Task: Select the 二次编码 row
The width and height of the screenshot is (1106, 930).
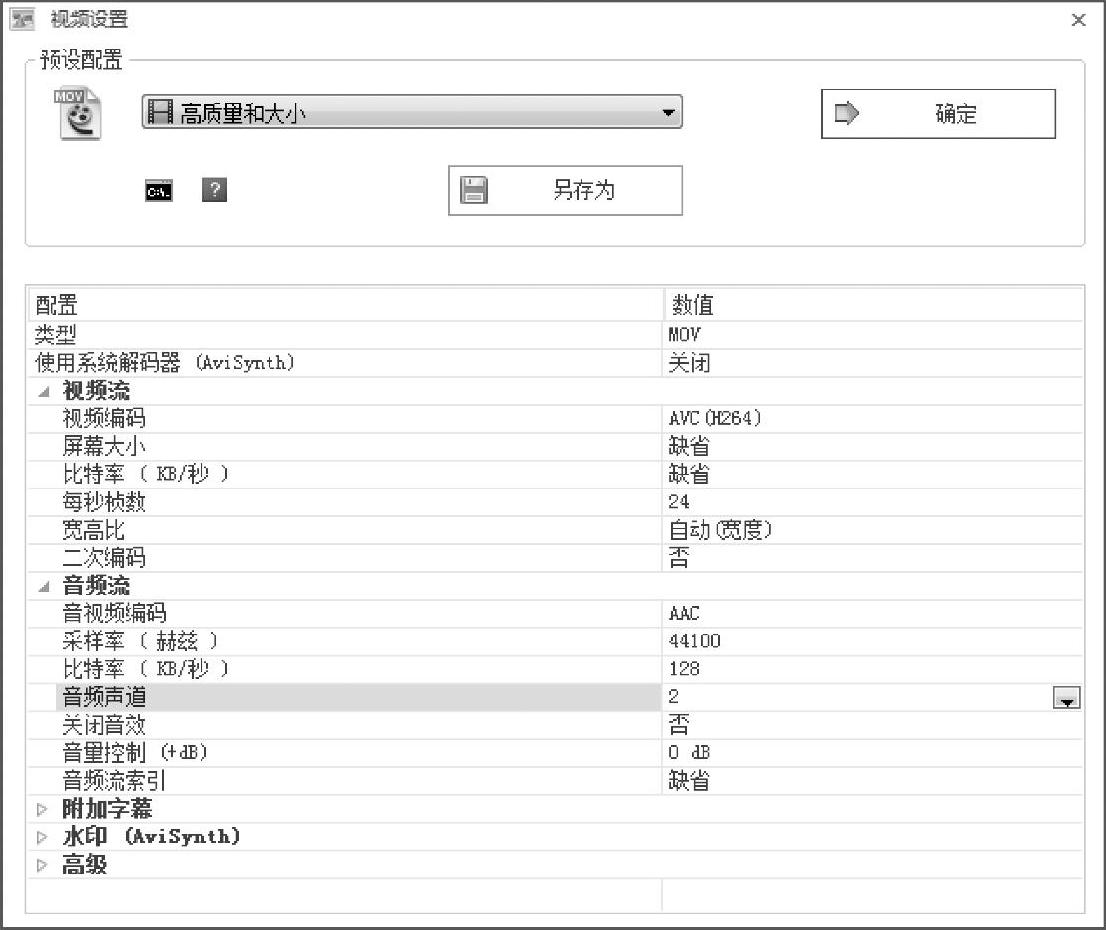Action: tap(555, 557)
